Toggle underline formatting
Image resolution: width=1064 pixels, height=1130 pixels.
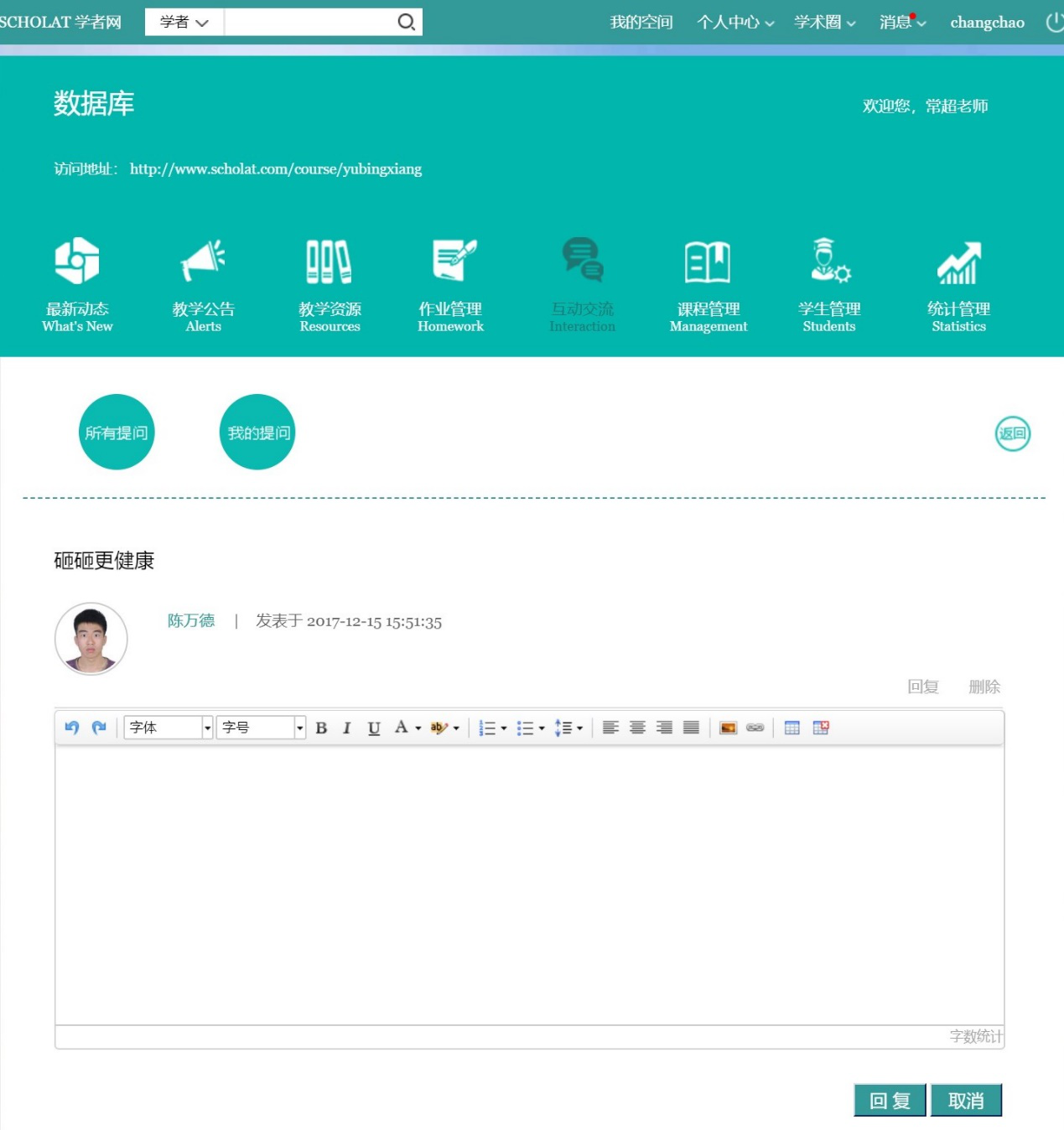point(374,728)
